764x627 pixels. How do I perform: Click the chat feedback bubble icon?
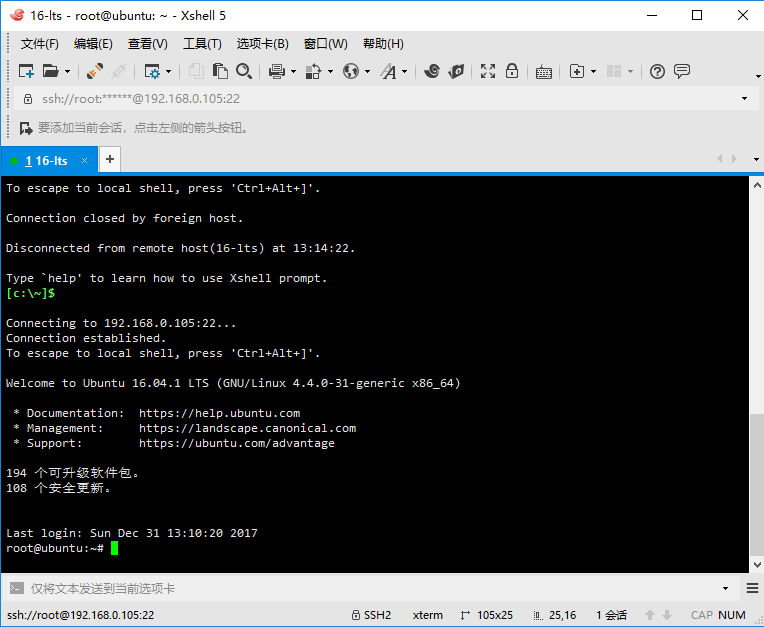point(682,71)
